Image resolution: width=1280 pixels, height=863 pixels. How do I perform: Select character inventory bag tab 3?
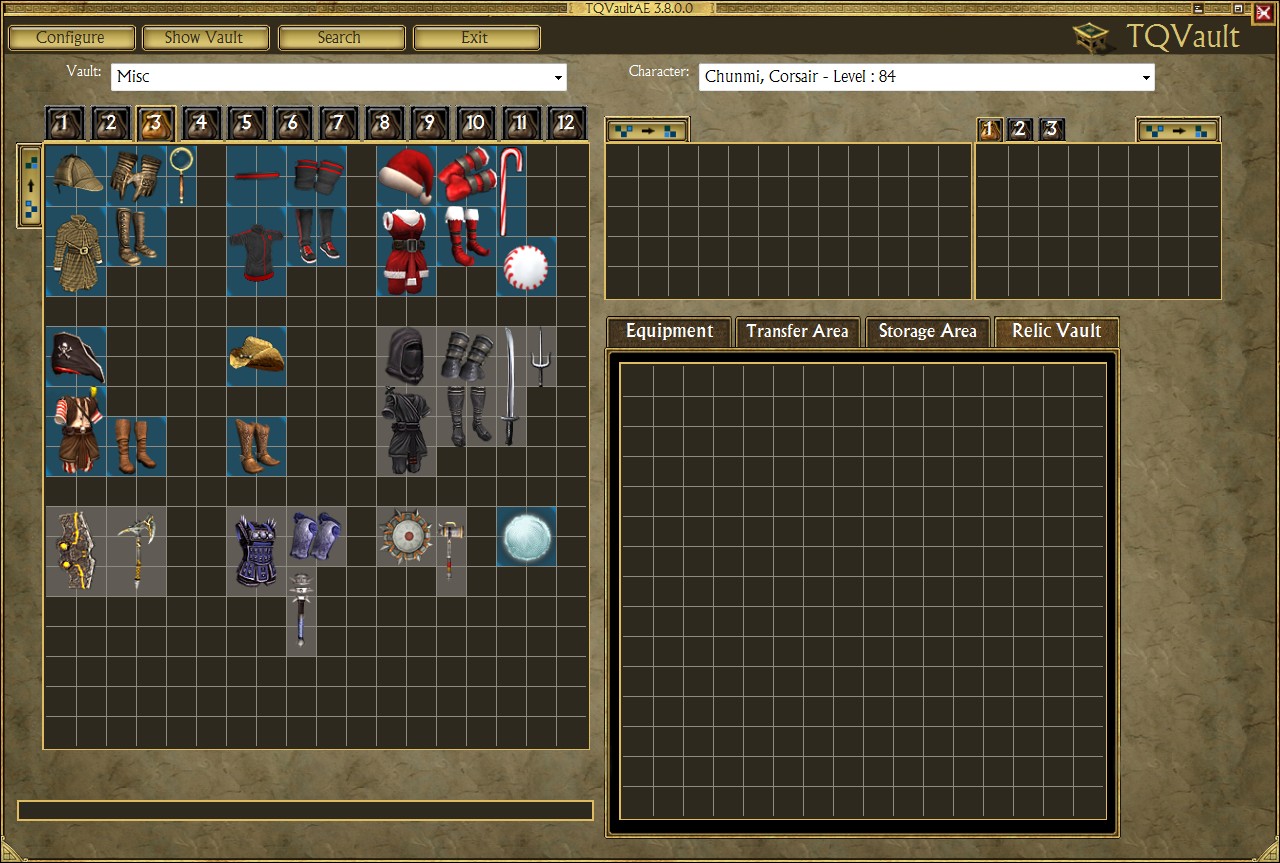(x=1051, y=129)
